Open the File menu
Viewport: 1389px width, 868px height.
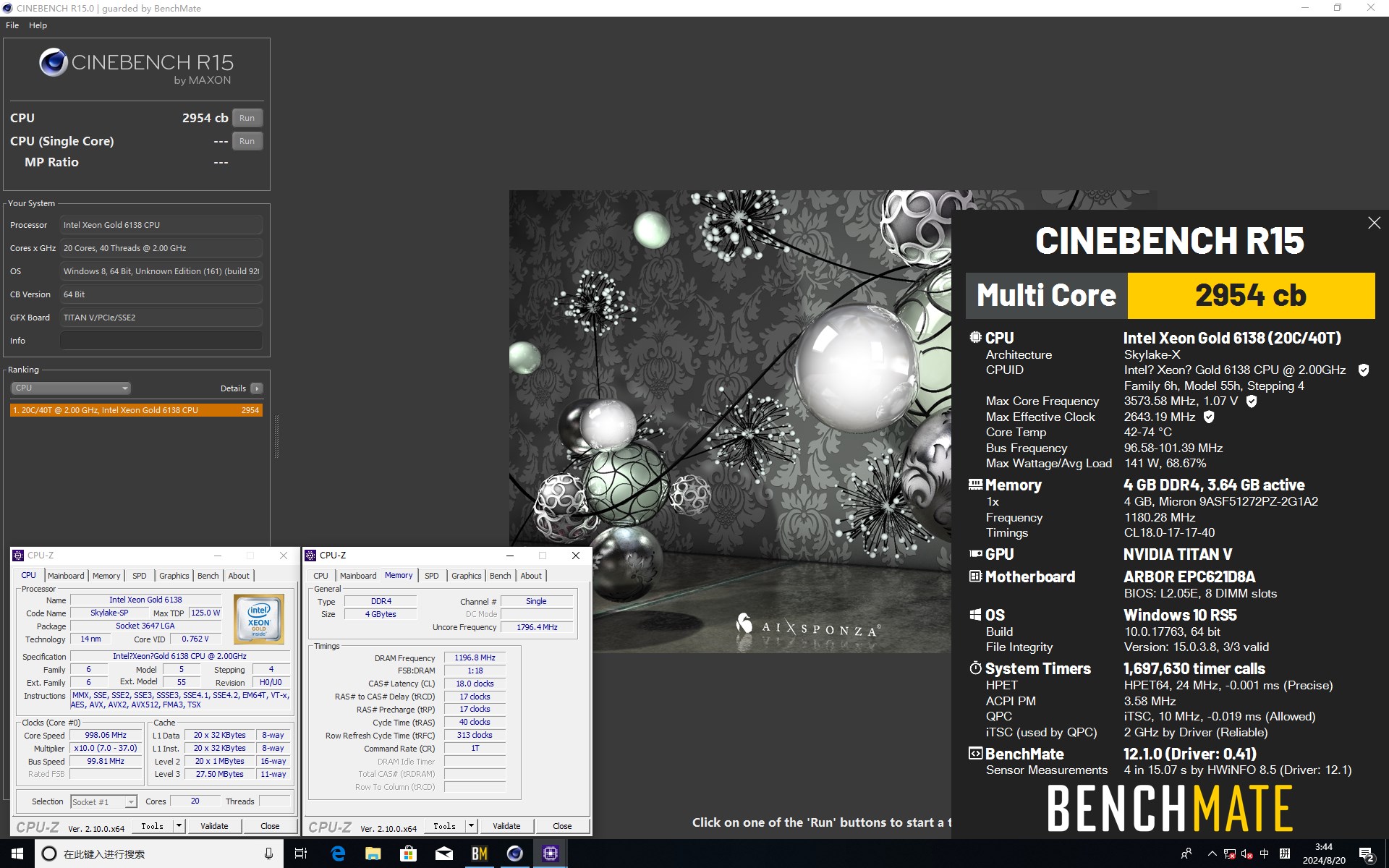point(12,25)
